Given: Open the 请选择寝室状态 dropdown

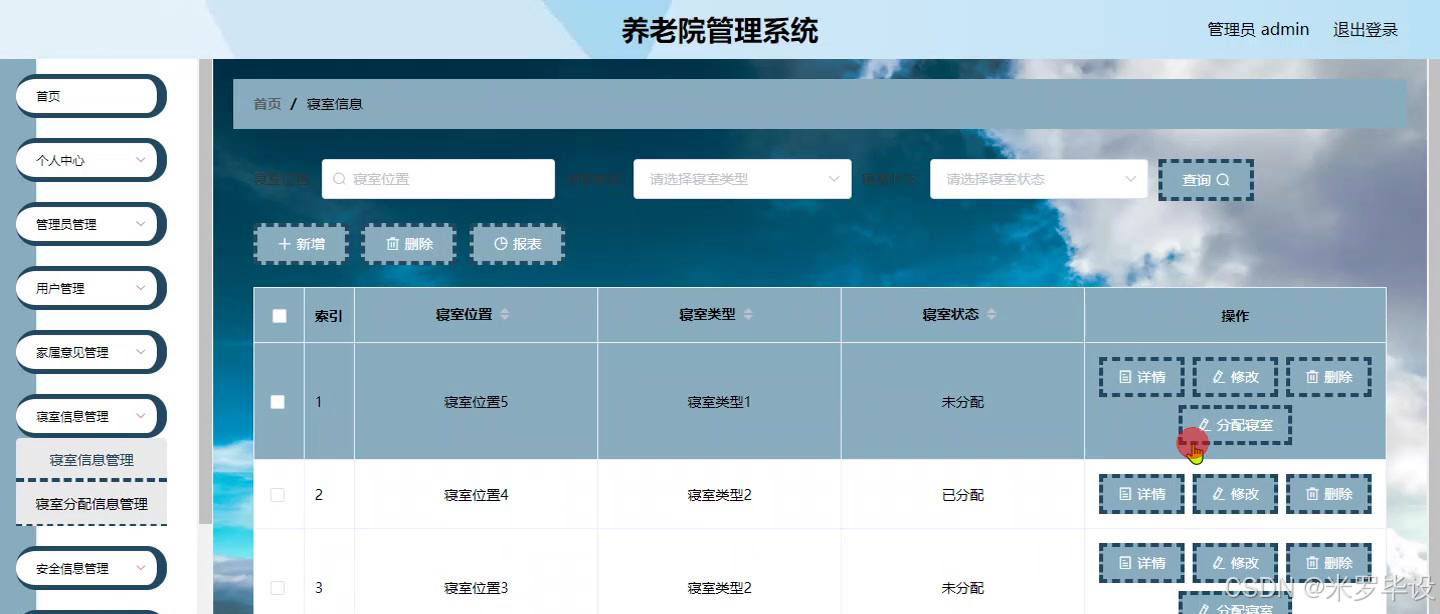Looking at the screenshot, I should pos(1037,178).
